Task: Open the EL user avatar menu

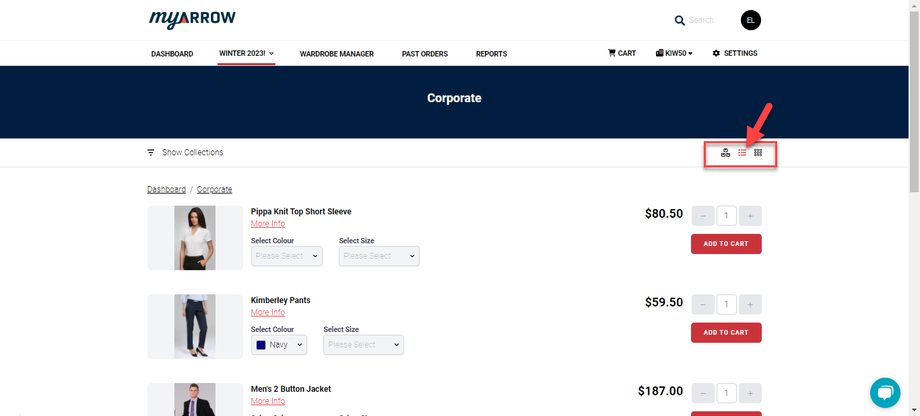Action: coord(750,20)
